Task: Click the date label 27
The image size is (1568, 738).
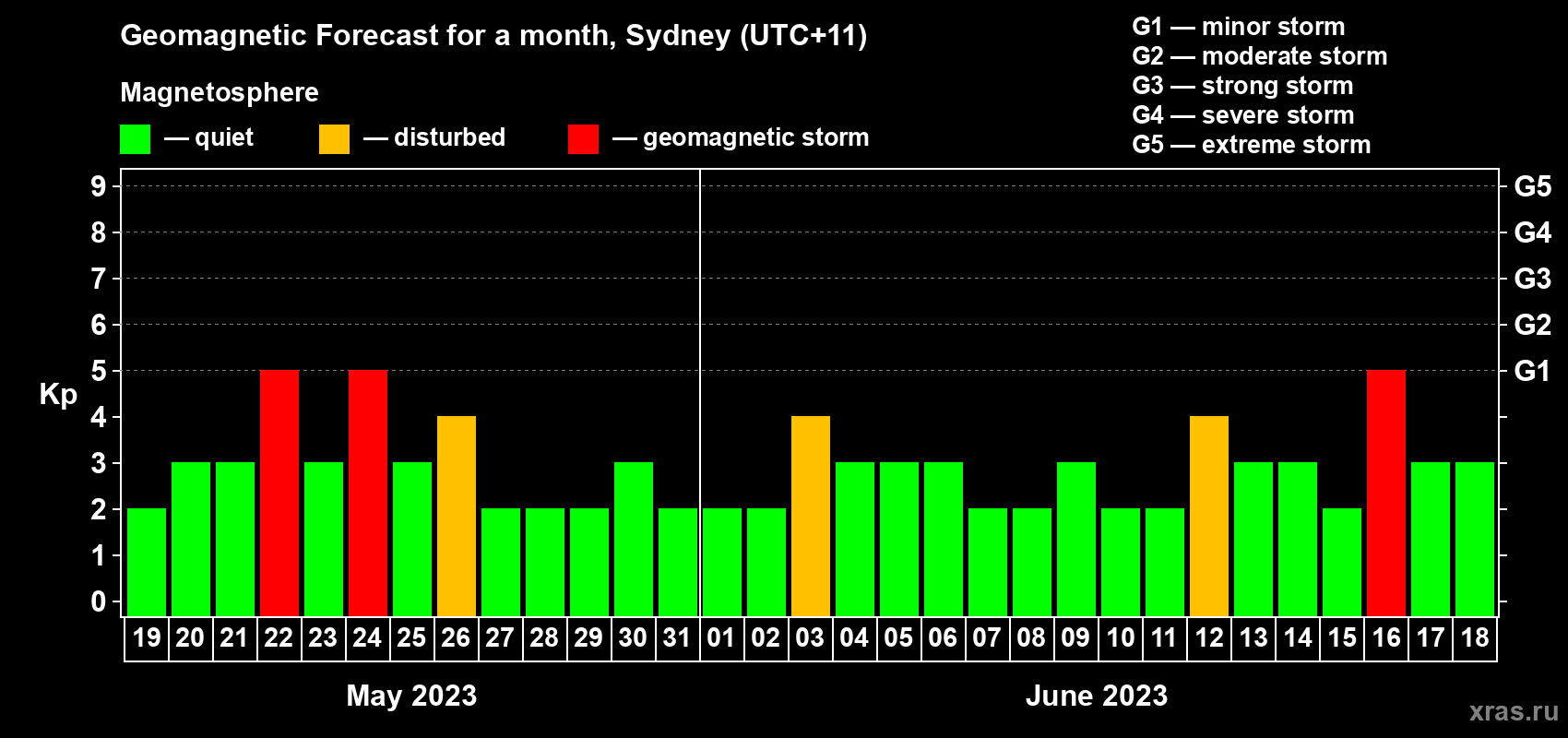Action: pyautogui.click(x=500, y=638)
